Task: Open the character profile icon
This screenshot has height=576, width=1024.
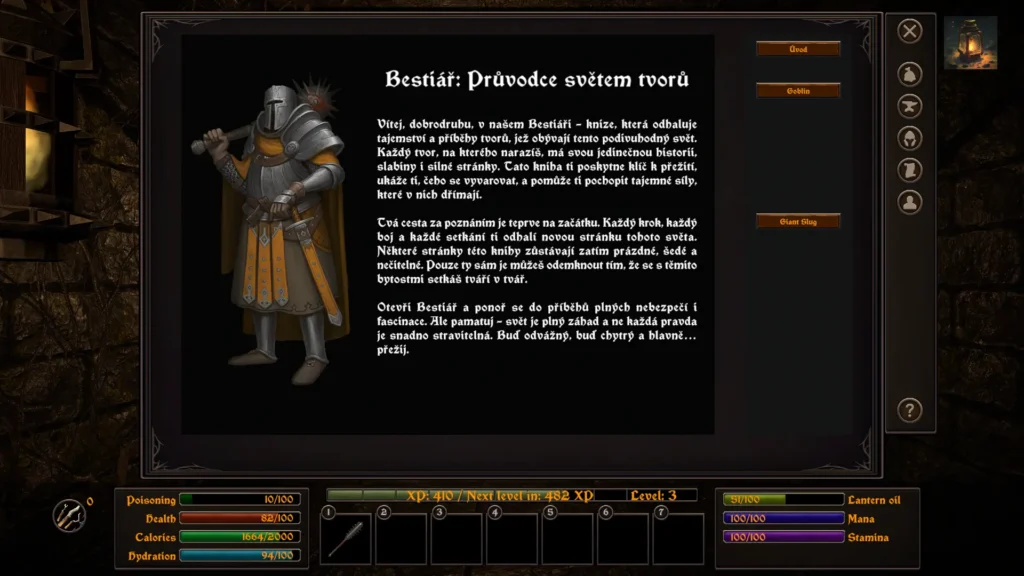Action: click(x=909, y=203)
